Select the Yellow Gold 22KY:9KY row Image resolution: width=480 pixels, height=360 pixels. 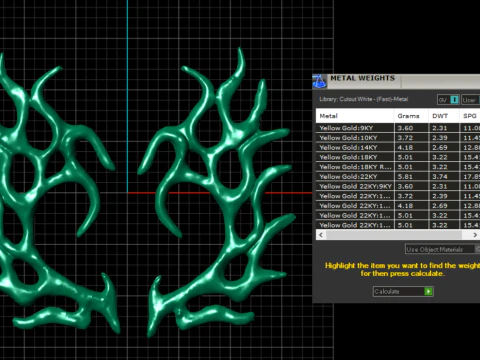coord(398,186)
